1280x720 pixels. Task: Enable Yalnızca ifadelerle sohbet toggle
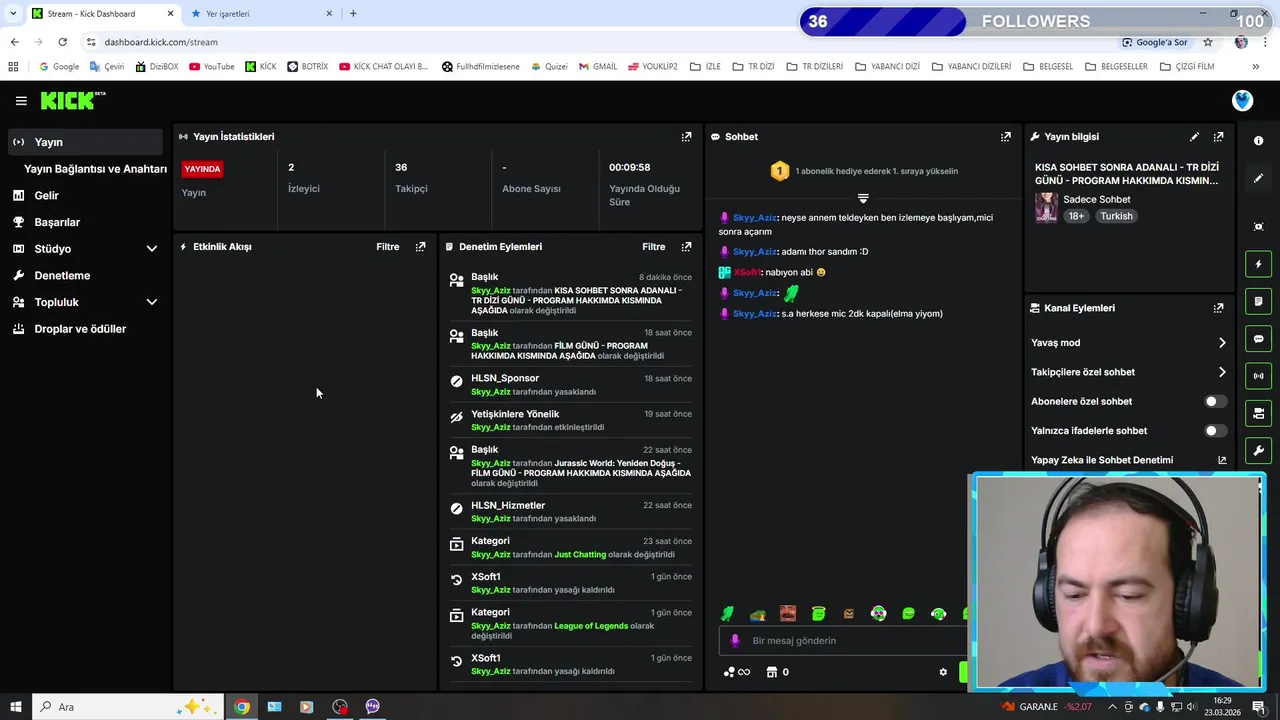[x=1215, y=431]
